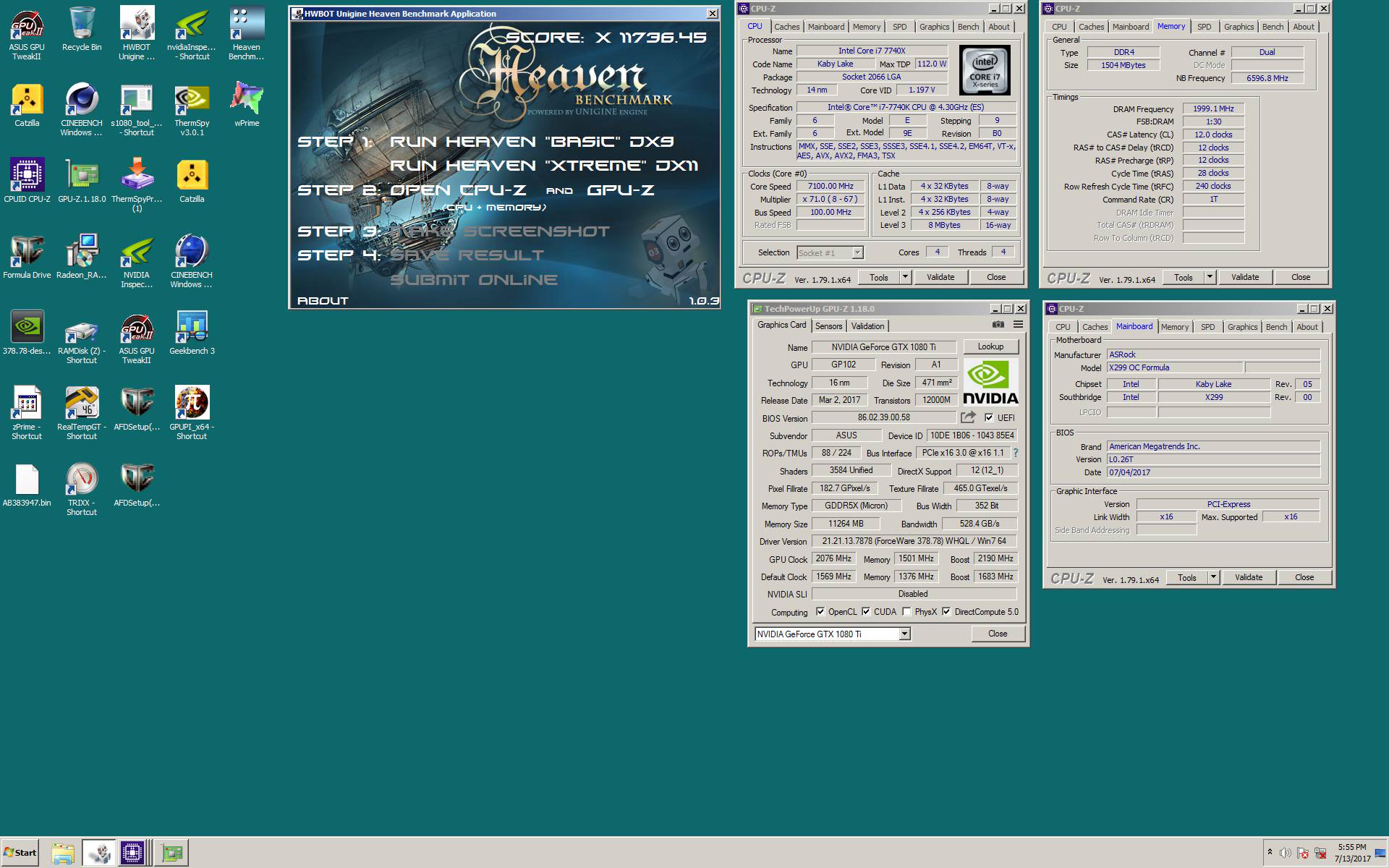Image resolution: width=1389 pixels, height=868 pixels.
Task: Switch to Bench tab in first CPU-Z window
Action: tap(968, 27)
